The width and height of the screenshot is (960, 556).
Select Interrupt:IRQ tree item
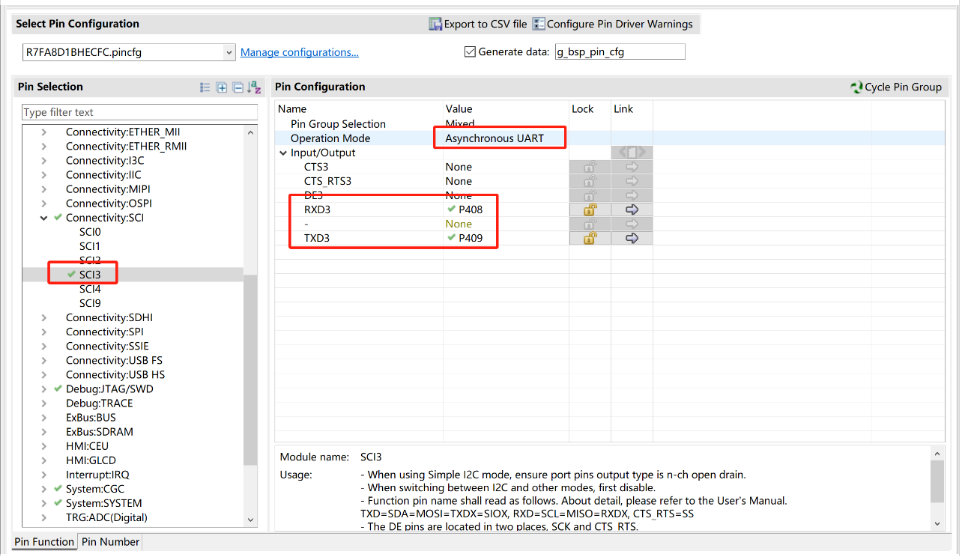pos(97,475)
